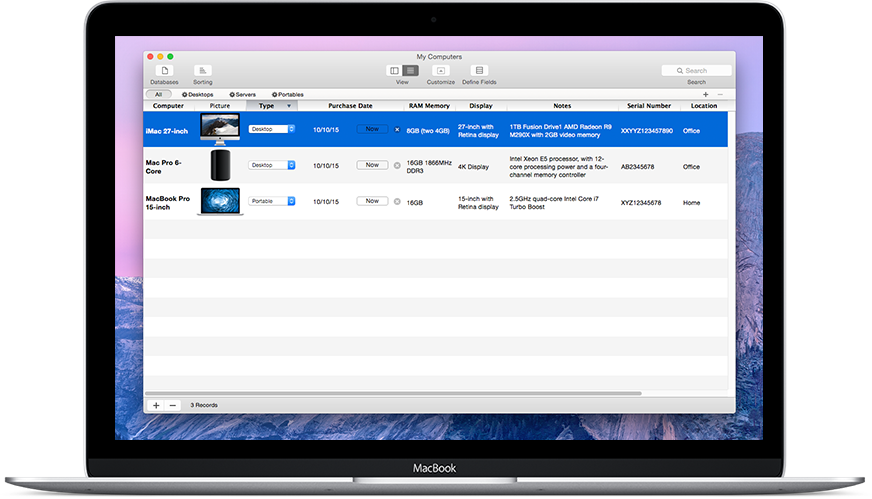
Task: Switch to the table list view icon
Action: tap(410, 71)
